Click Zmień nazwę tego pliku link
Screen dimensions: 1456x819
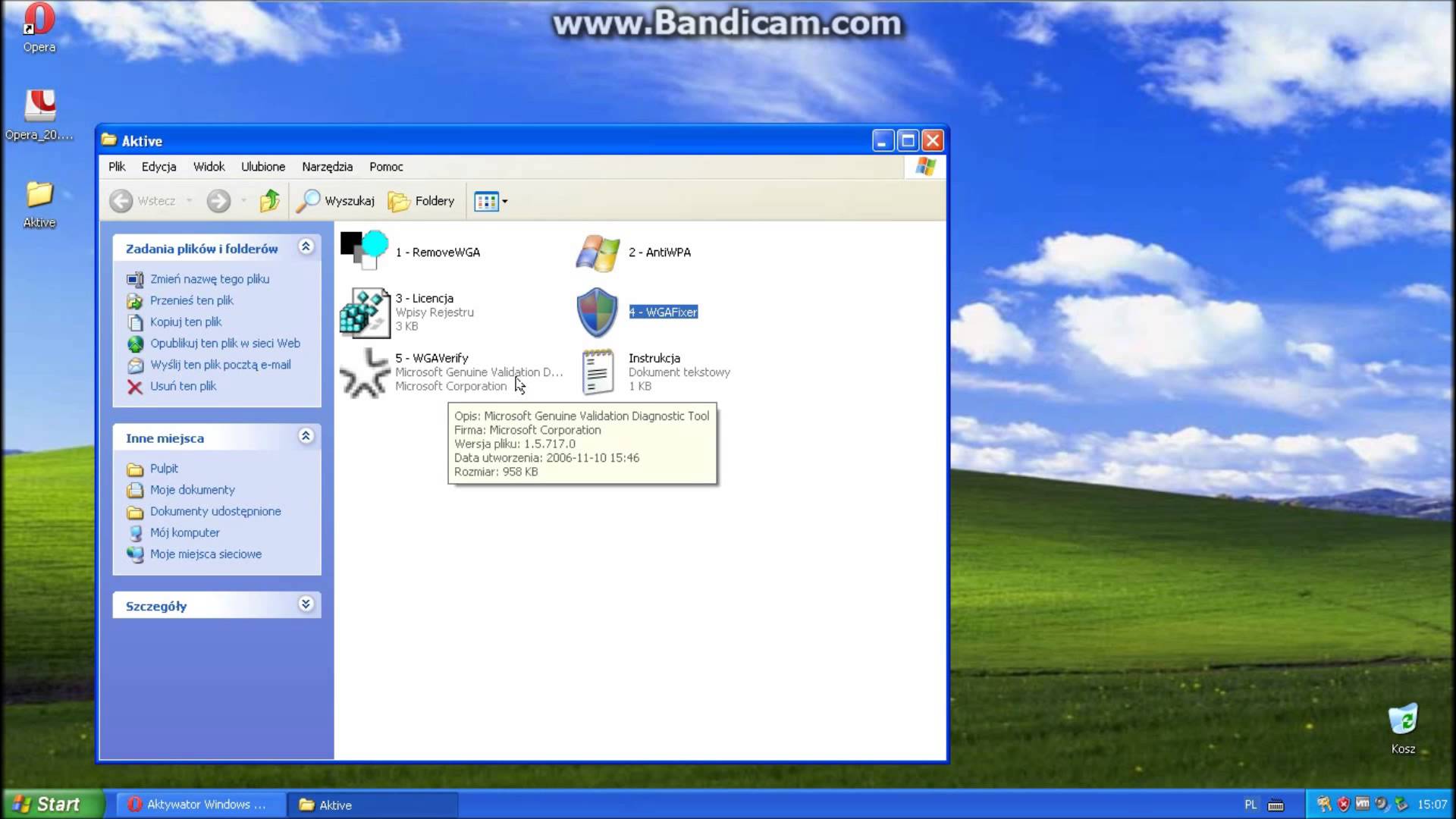[209, 279]
